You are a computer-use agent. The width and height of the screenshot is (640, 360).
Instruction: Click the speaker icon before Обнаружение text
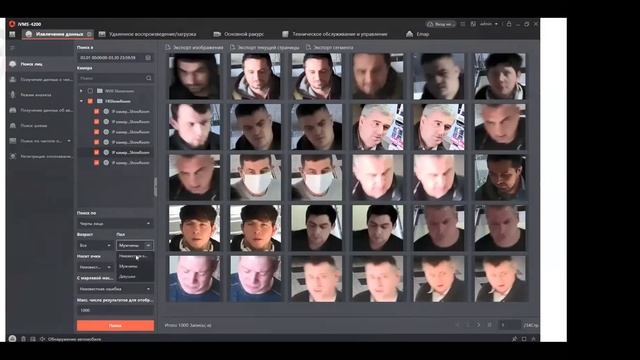[42, 339]
